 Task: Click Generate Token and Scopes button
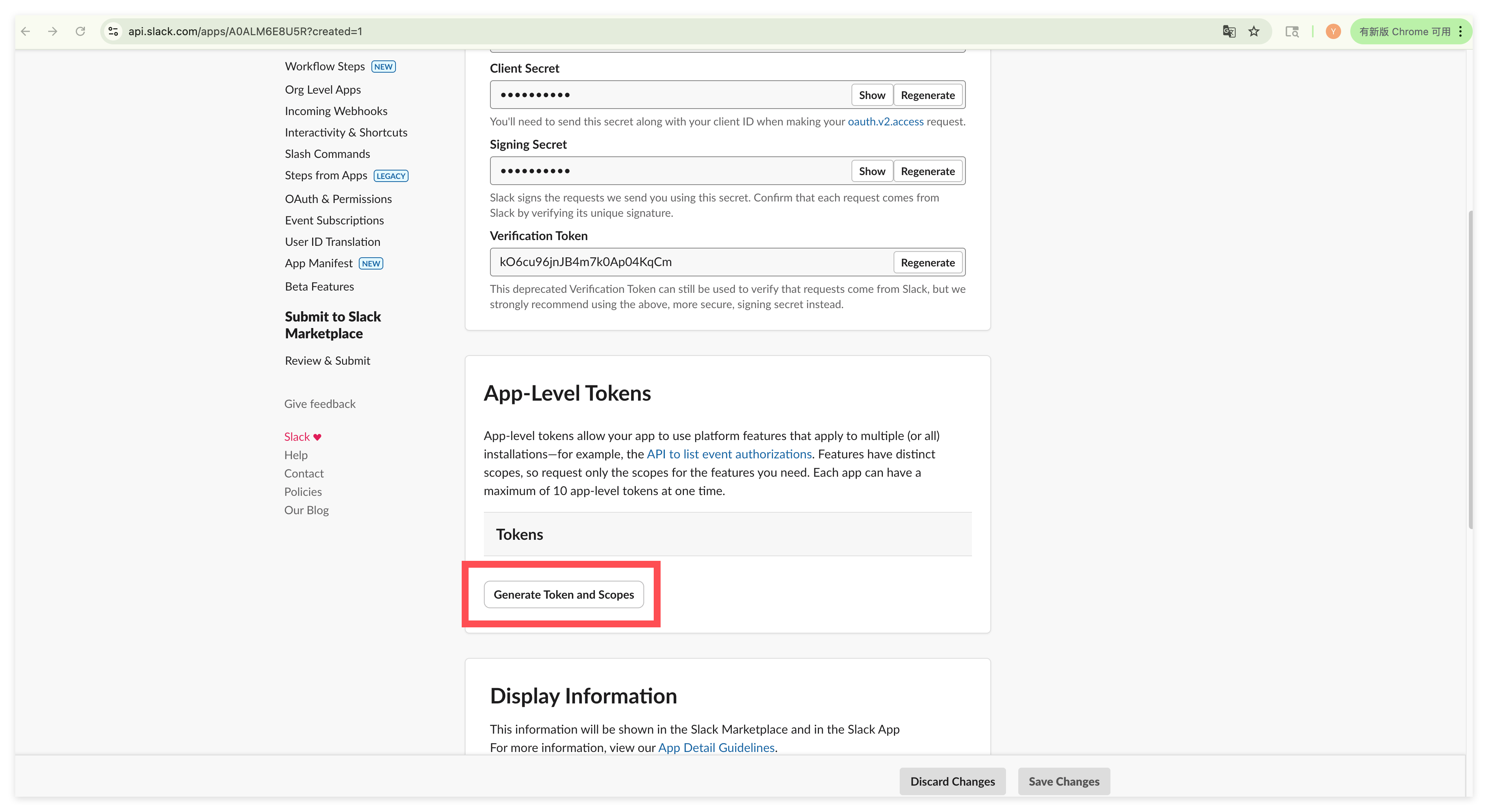(x=563, y=594)
